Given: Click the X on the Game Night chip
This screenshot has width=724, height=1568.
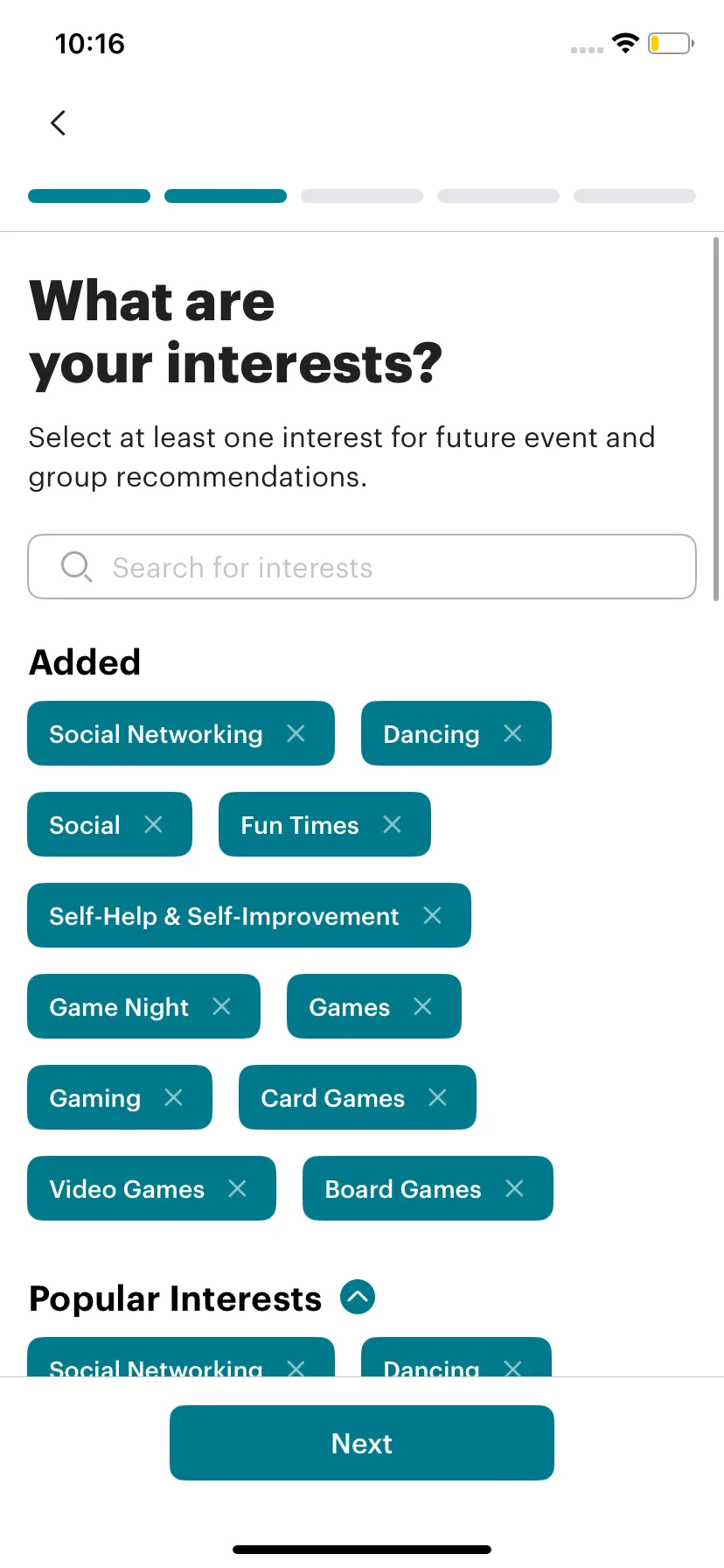Looking at the screenshot, I should [x=222, y=1006].
